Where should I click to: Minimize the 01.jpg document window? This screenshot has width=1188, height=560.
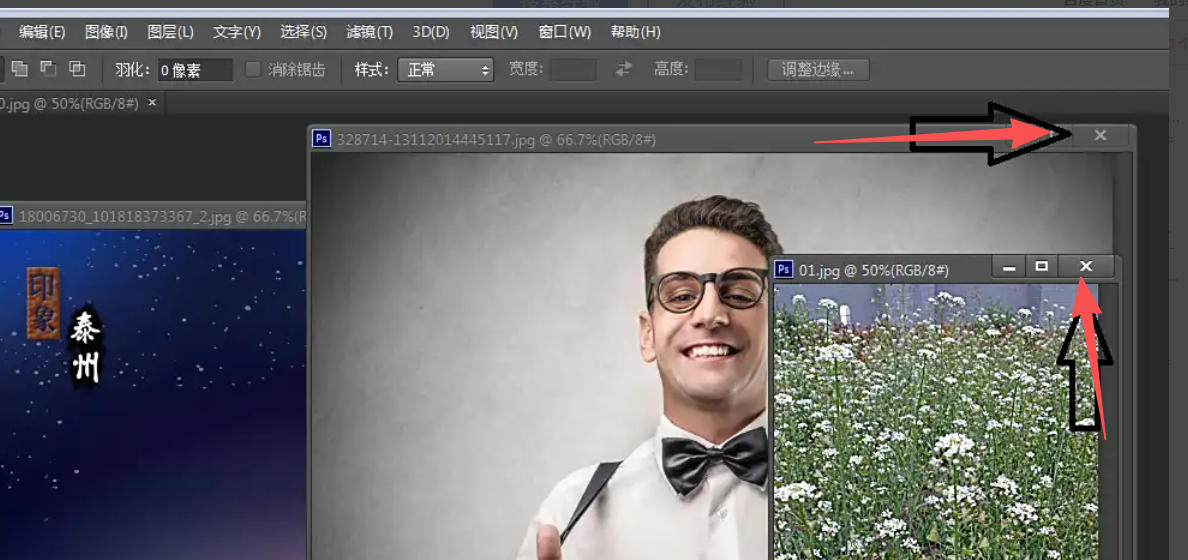tap(1010, 267)
